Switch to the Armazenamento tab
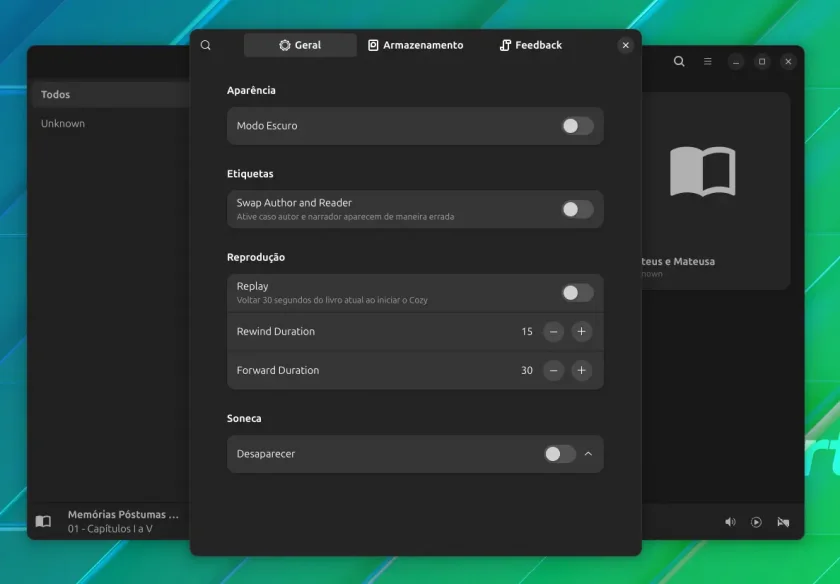Image resolution: width=840 pixels, height=584 pixels. coord(416,45)
